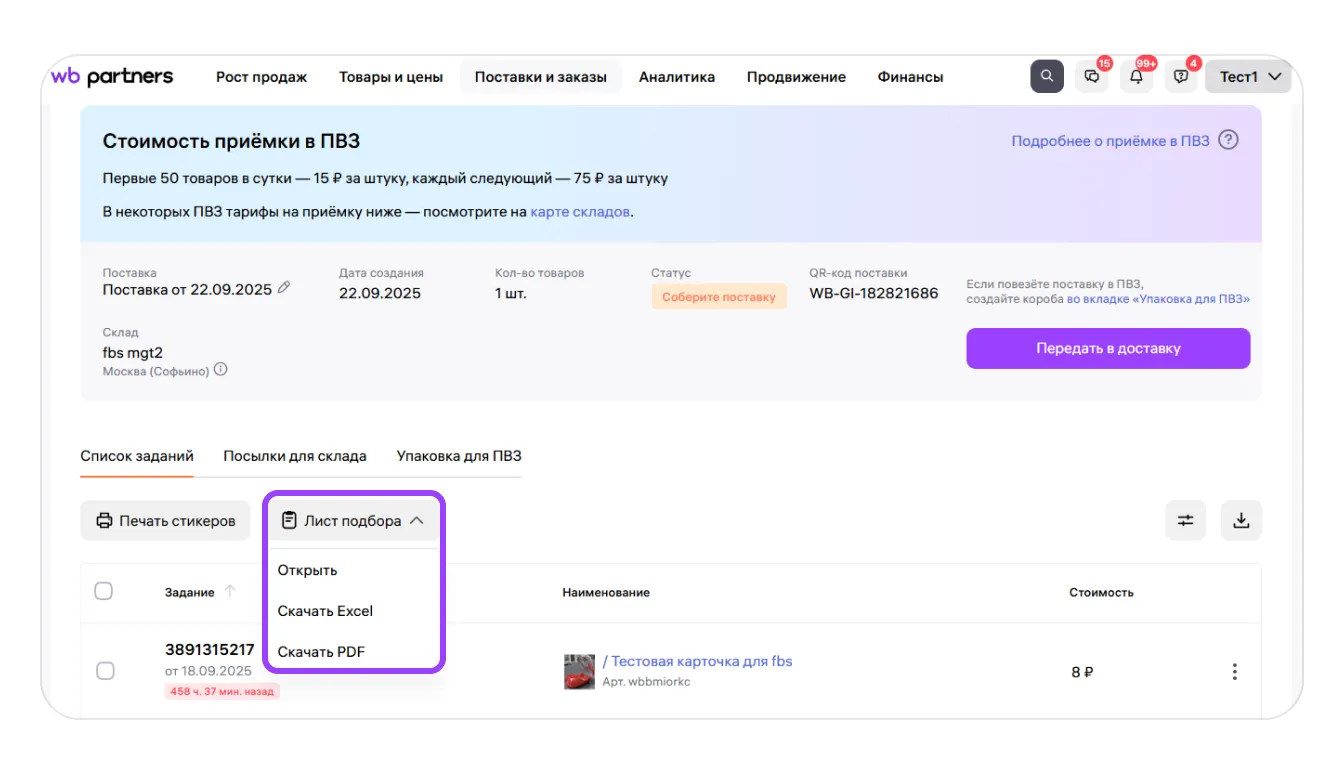Click the product thumbnail image
The width and height of the screenshot is (1344, 774).
pyautogui.click(x=579, y=671)
